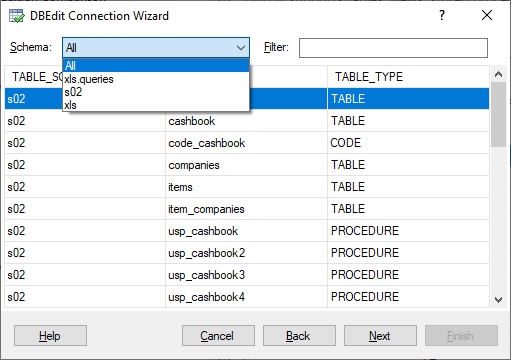
Task: Click the scrollbar down arrow
Action: click(x=498, y=299)
